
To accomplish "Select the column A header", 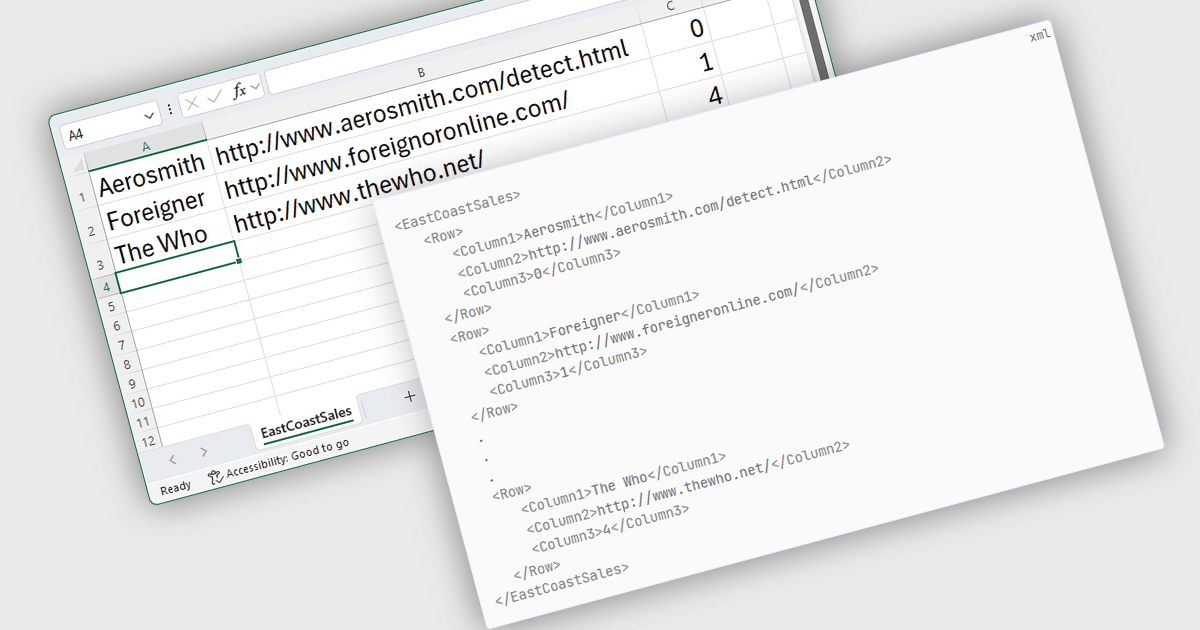I will point(146,147).
